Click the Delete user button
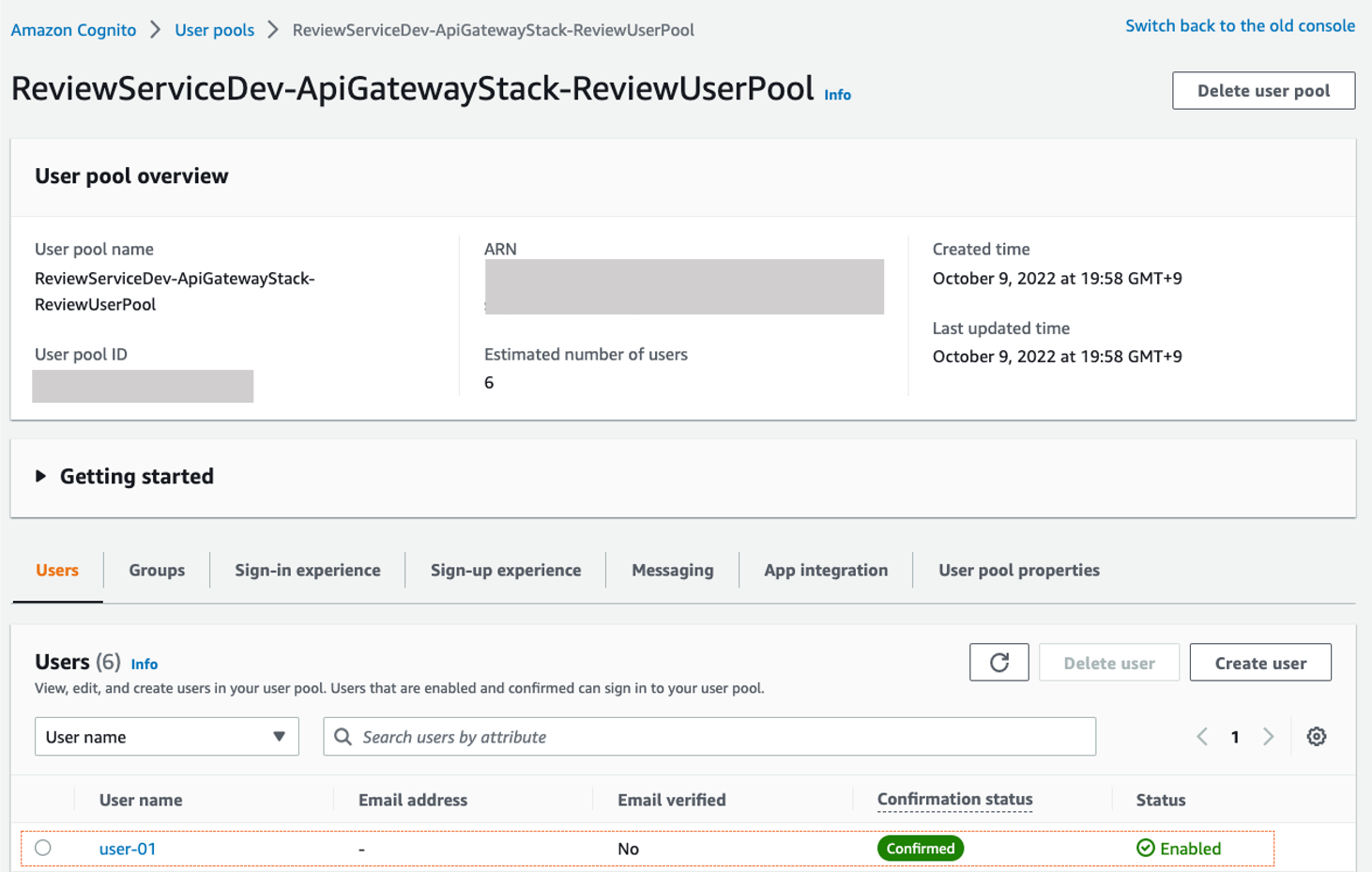The height and width of the screenshot is (872, 1372). (1109, 663)
